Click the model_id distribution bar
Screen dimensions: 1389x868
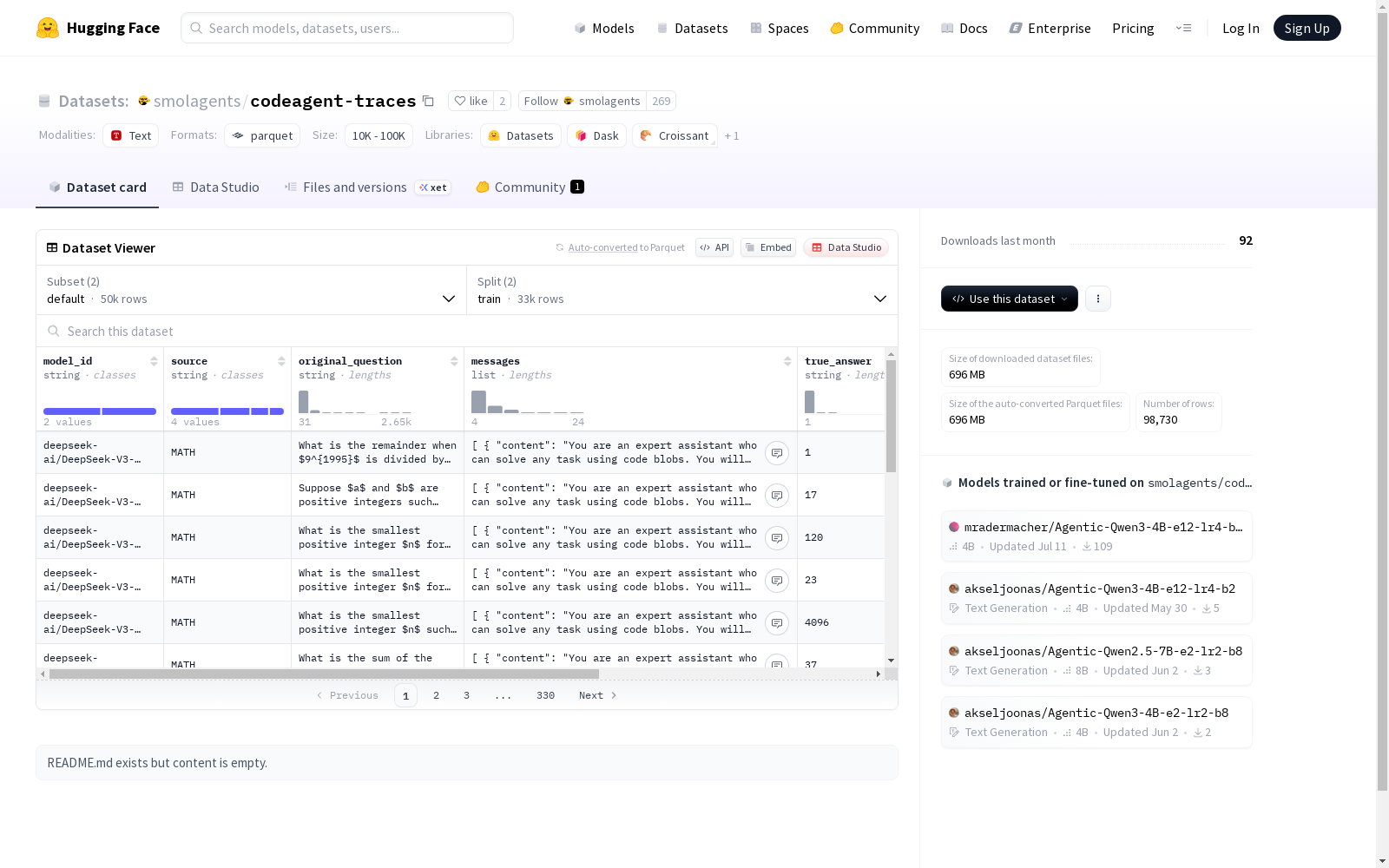click(x=100, y=411)
